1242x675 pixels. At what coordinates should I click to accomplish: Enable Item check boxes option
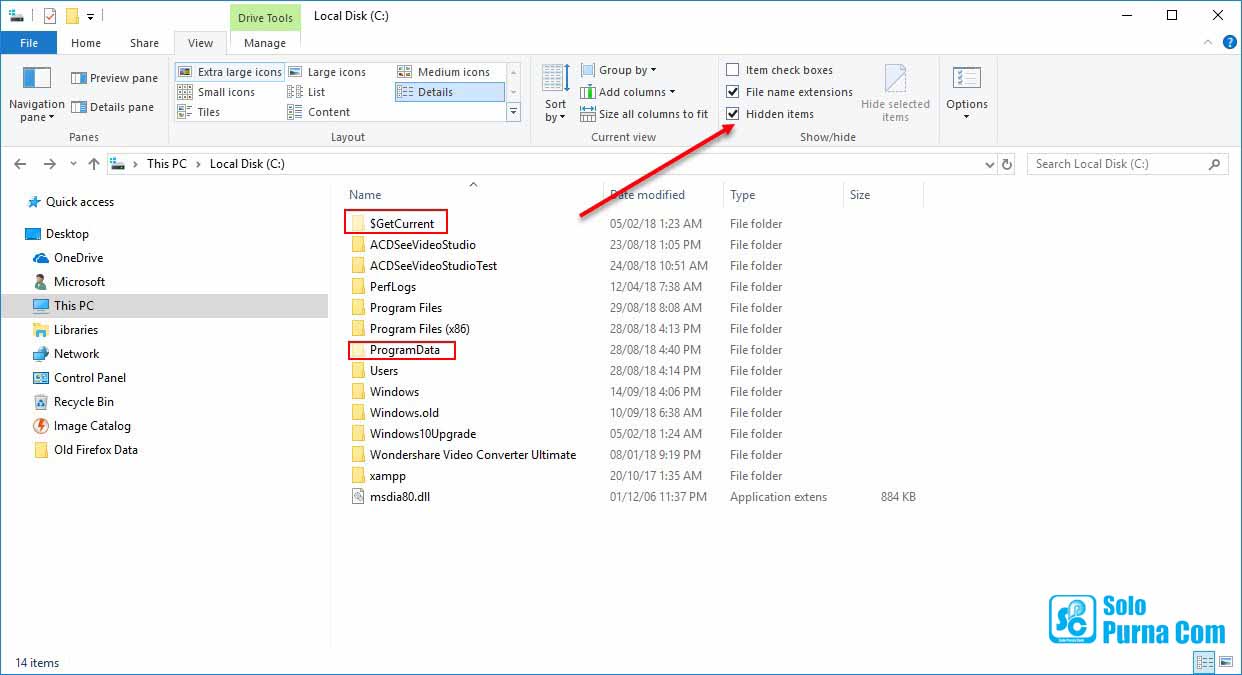coord(733,70)
